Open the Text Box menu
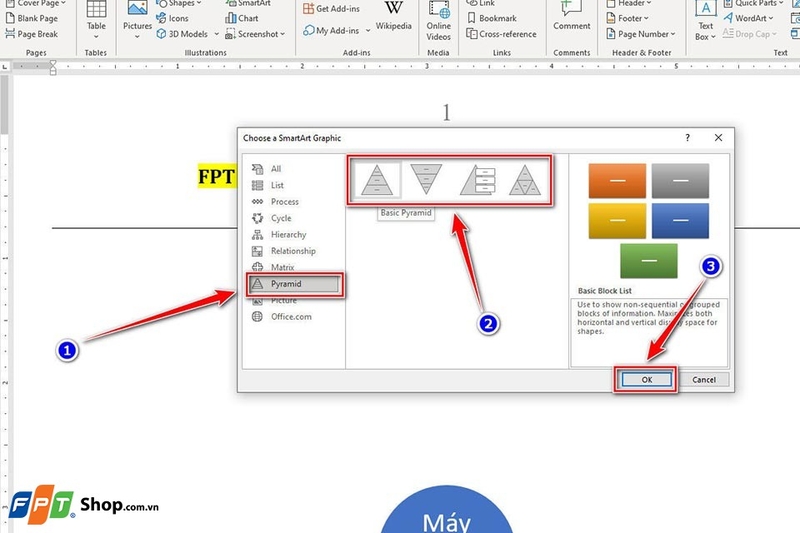The image size is (800, 533). [x=706, y=21]
